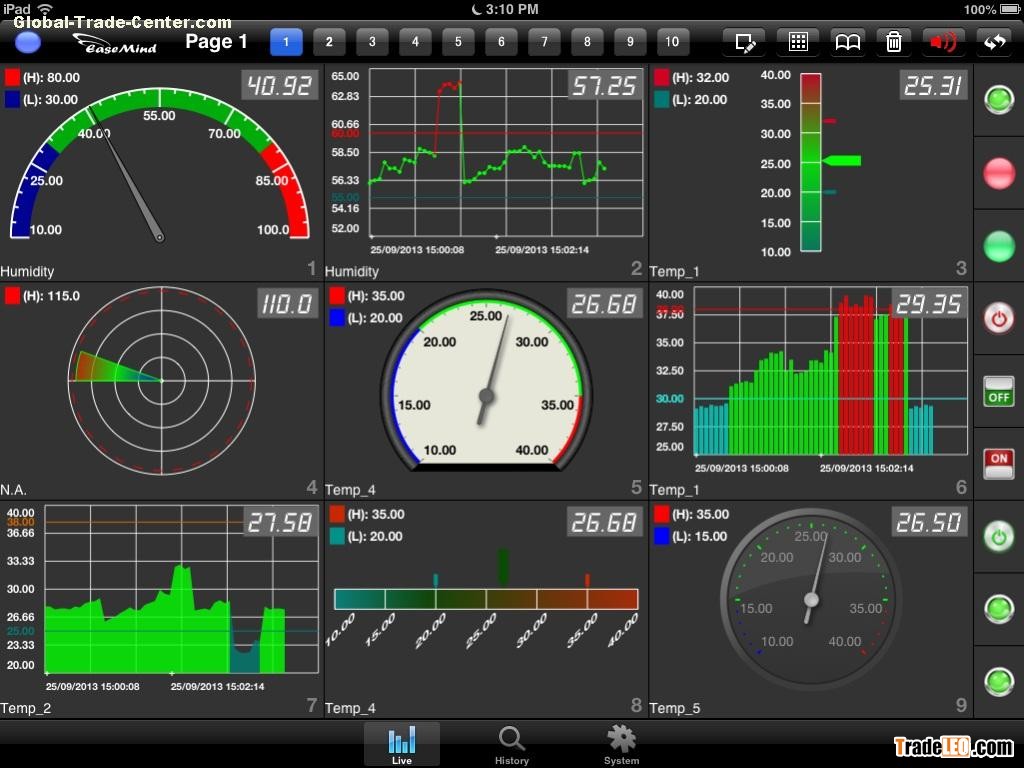The width and height of the screenshot is (1024, 768).
Task: Toggle the red power button switch
Action: pyautogui.click(x=998, y=318)
